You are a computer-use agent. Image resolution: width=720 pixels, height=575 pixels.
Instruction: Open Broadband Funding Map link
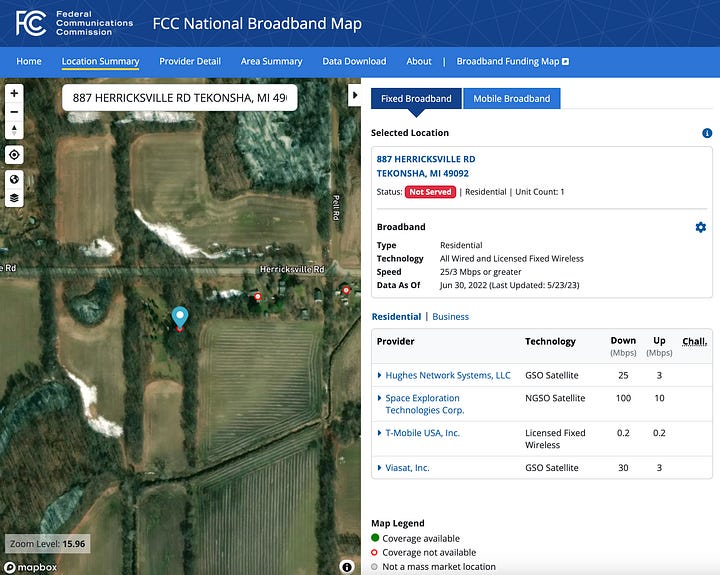512,61
